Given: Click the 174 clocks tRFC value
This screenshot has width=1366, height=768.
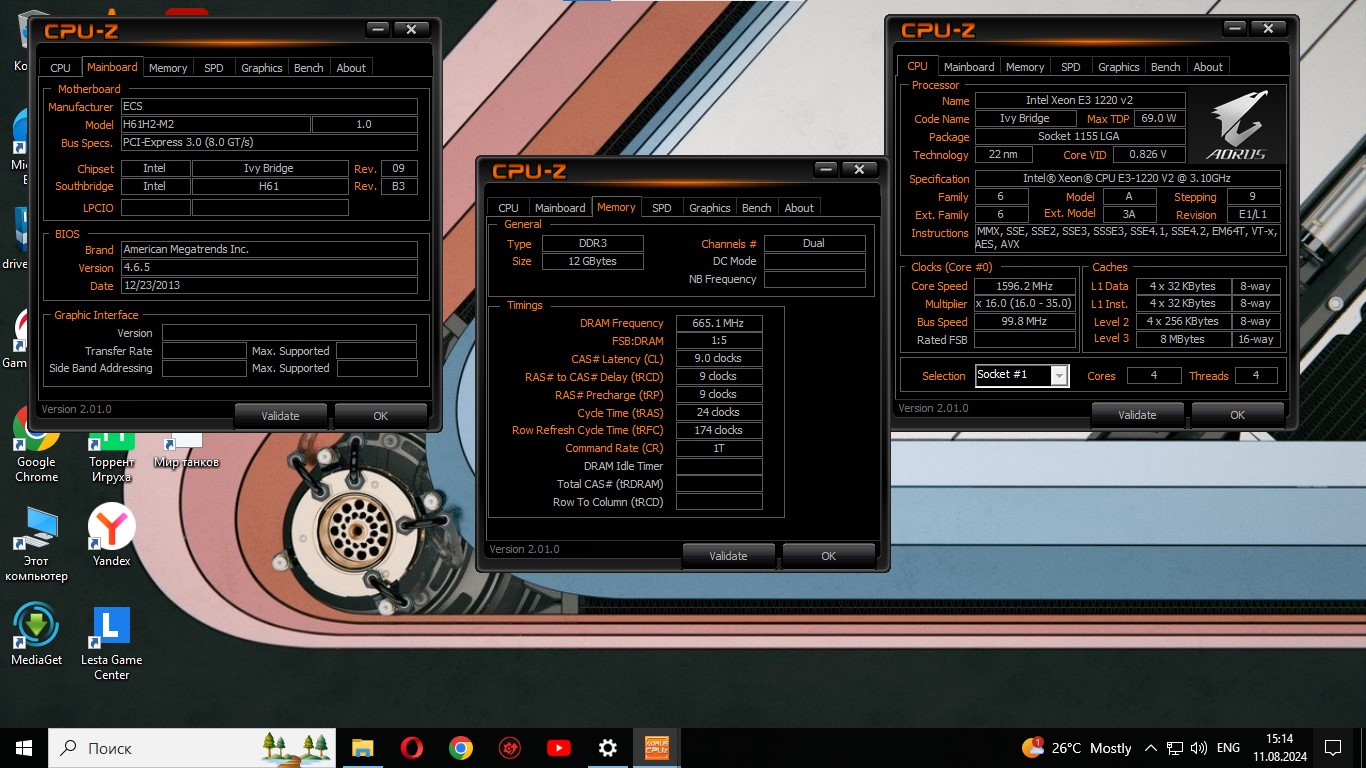Looking at the screenshot, I should point(719,430).
